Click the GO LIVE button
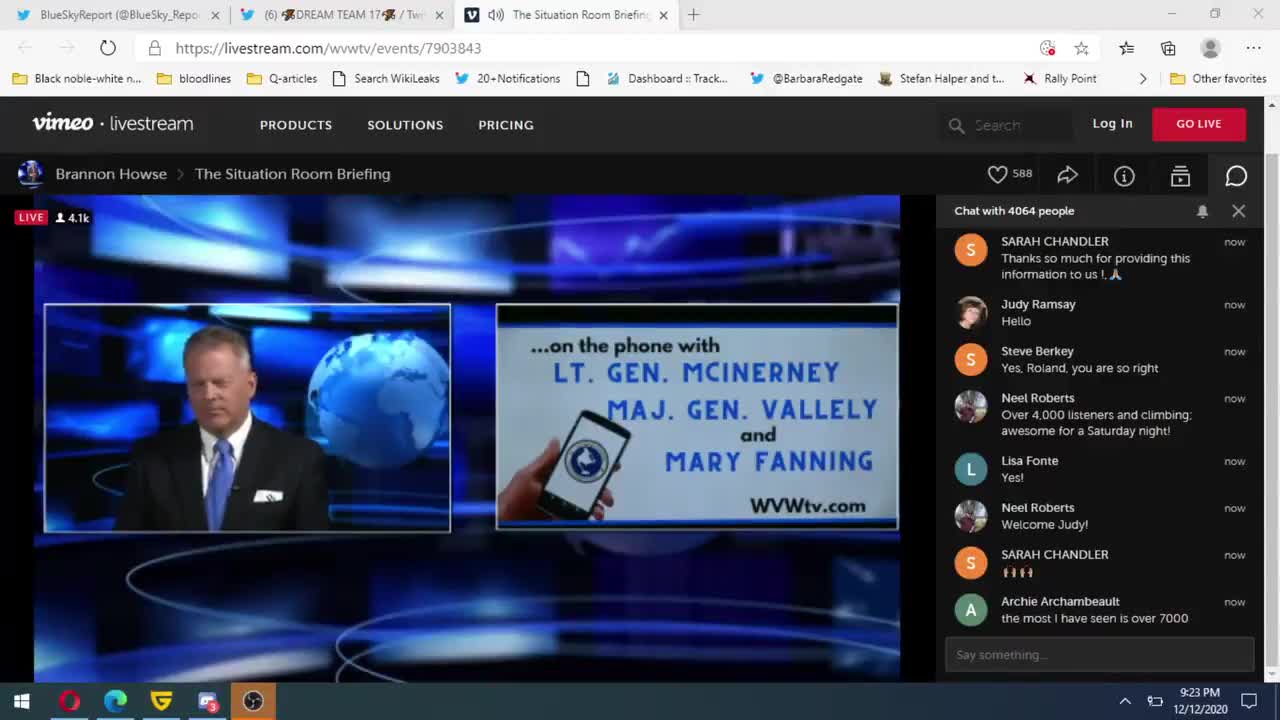The image size is (1280, 720). 1199,124
